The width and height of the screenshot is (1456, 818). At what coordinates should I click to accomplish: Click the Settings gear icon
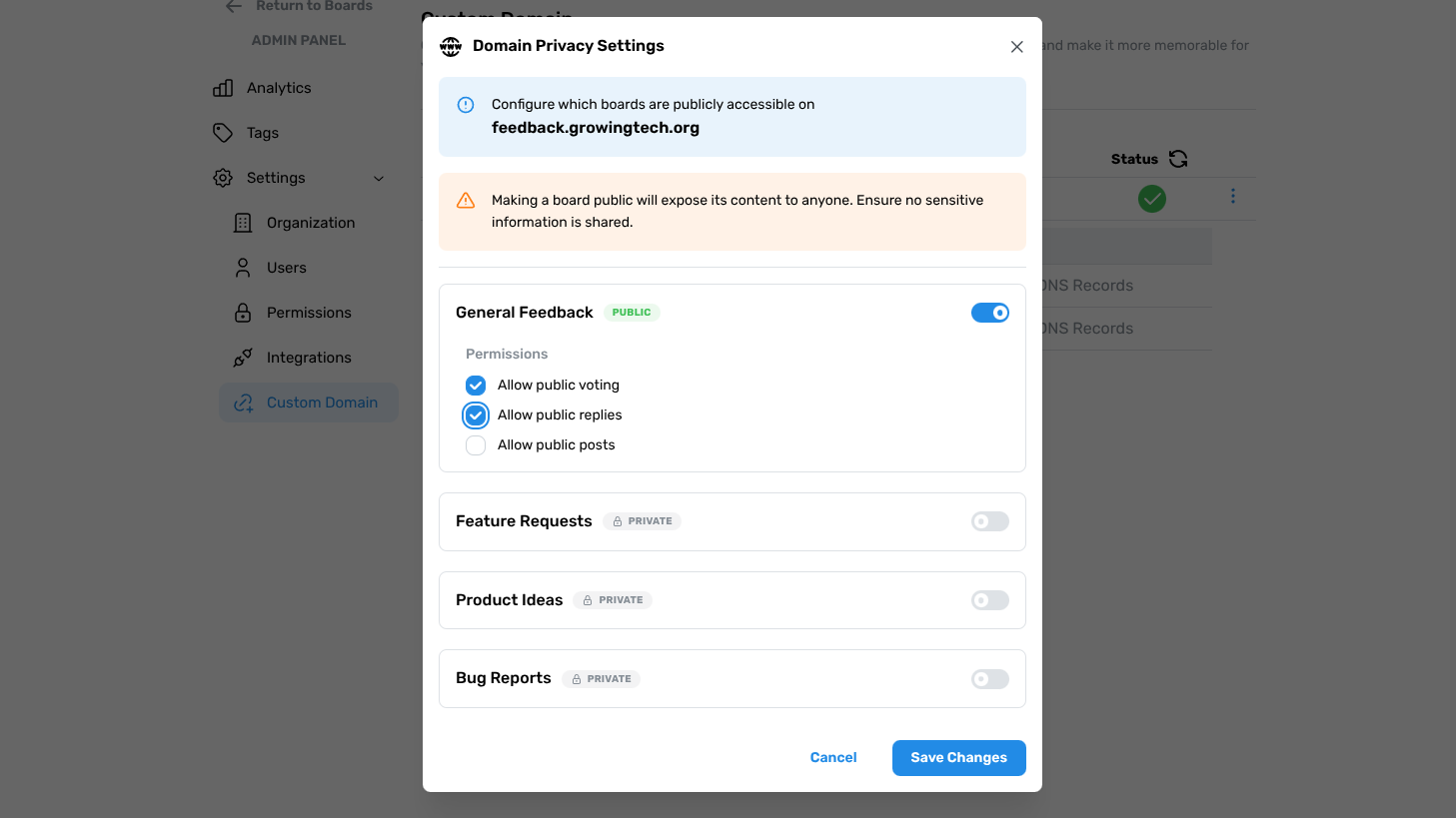223,178
